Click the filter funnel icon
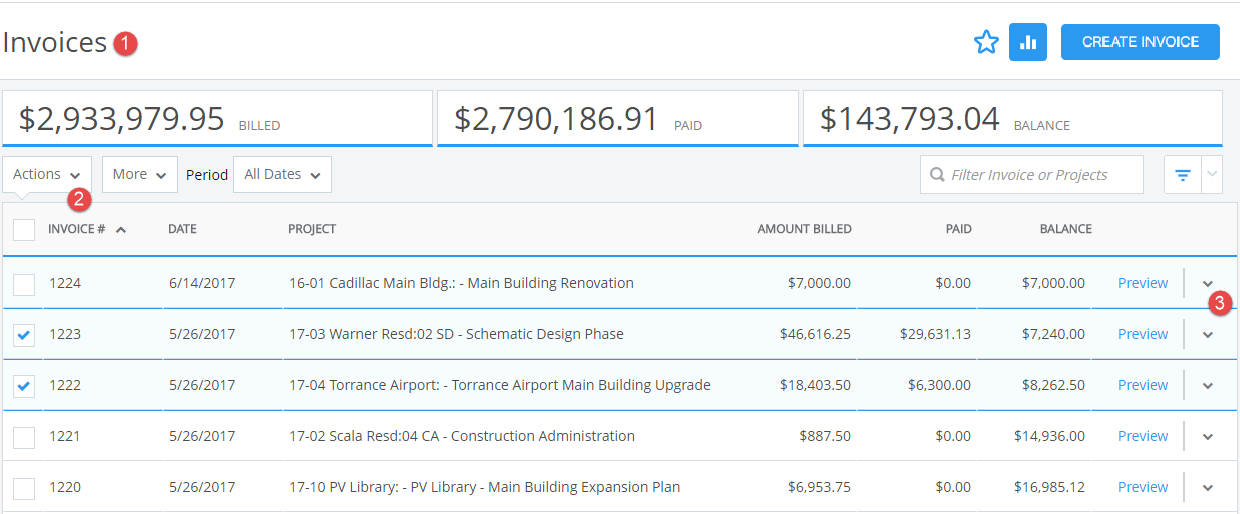This screenshot has height=514, width=1240. [1183, 175]
